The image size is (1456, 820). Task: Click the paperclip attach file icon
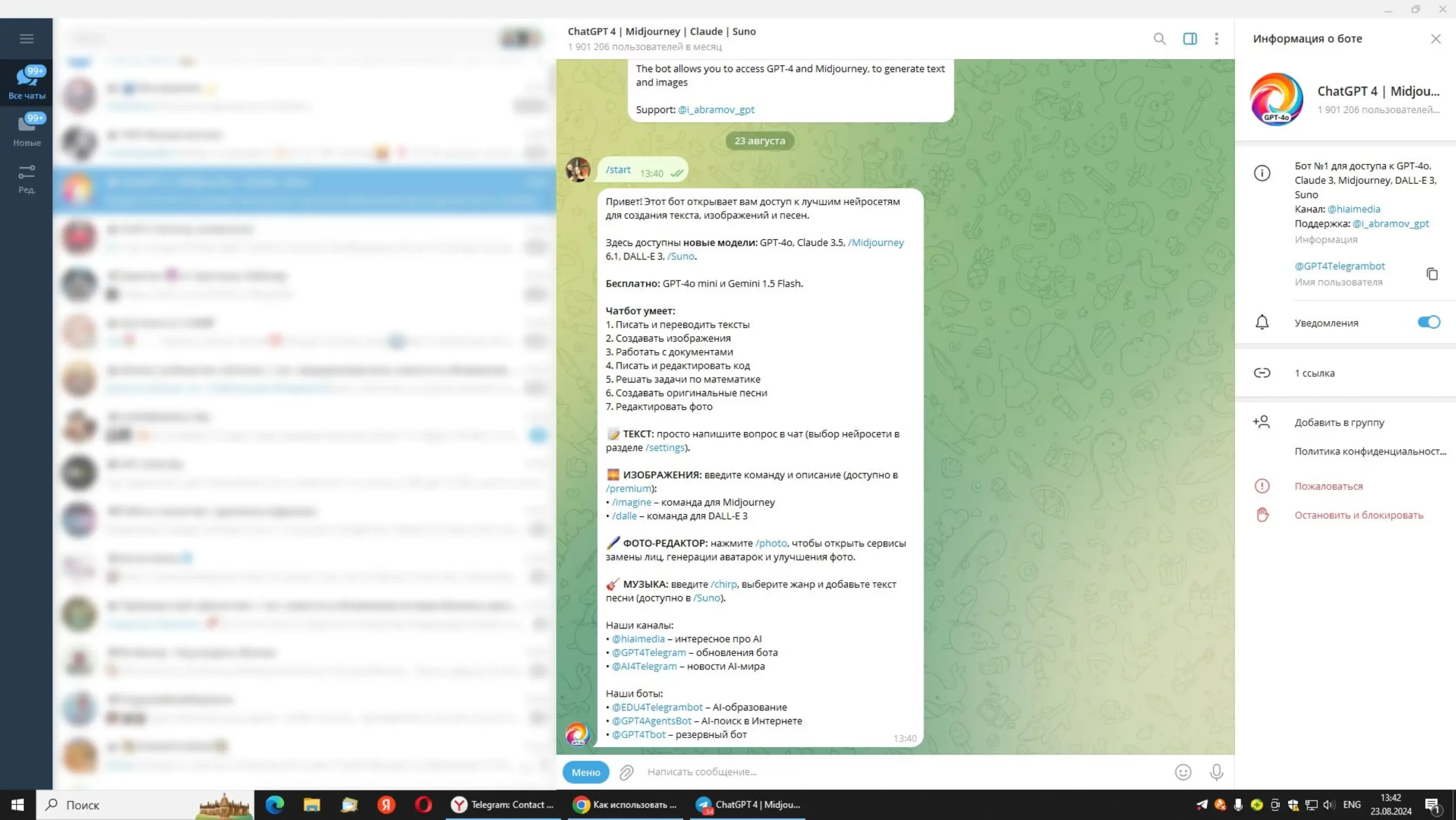click(x=626, y=772)
